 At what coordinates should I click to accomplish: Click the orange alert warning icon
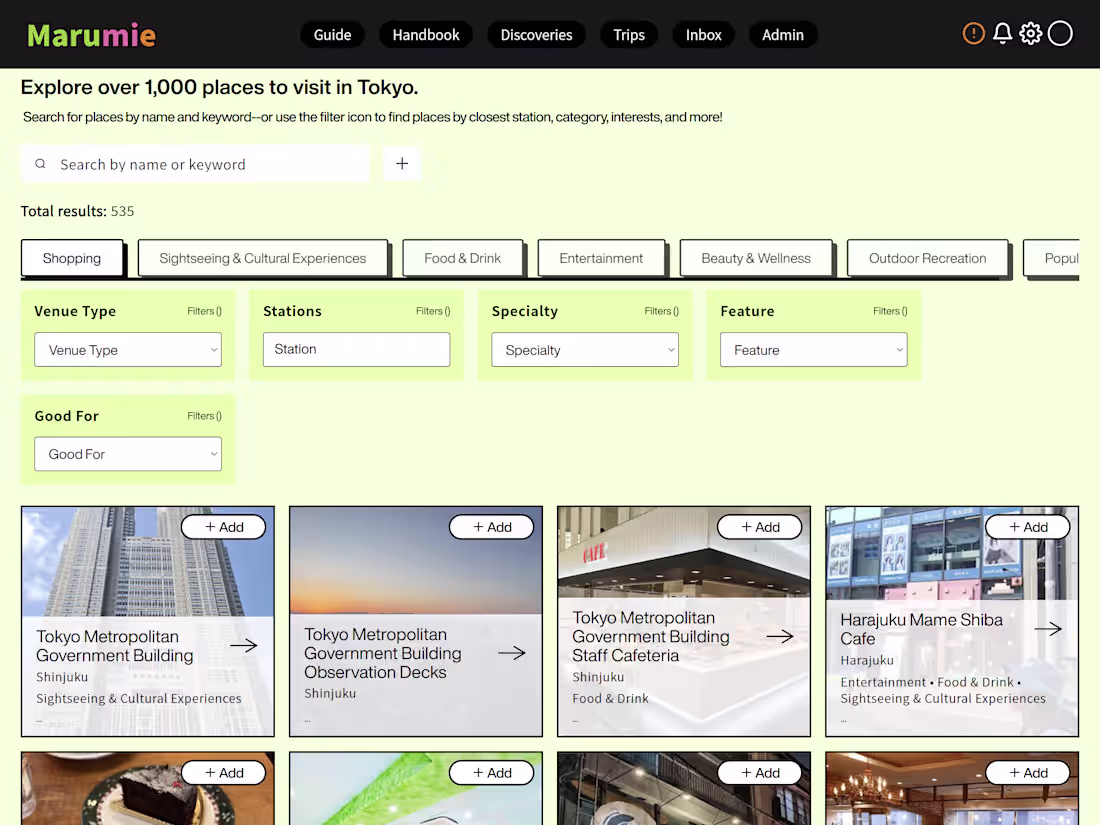[x=973, y=33]
